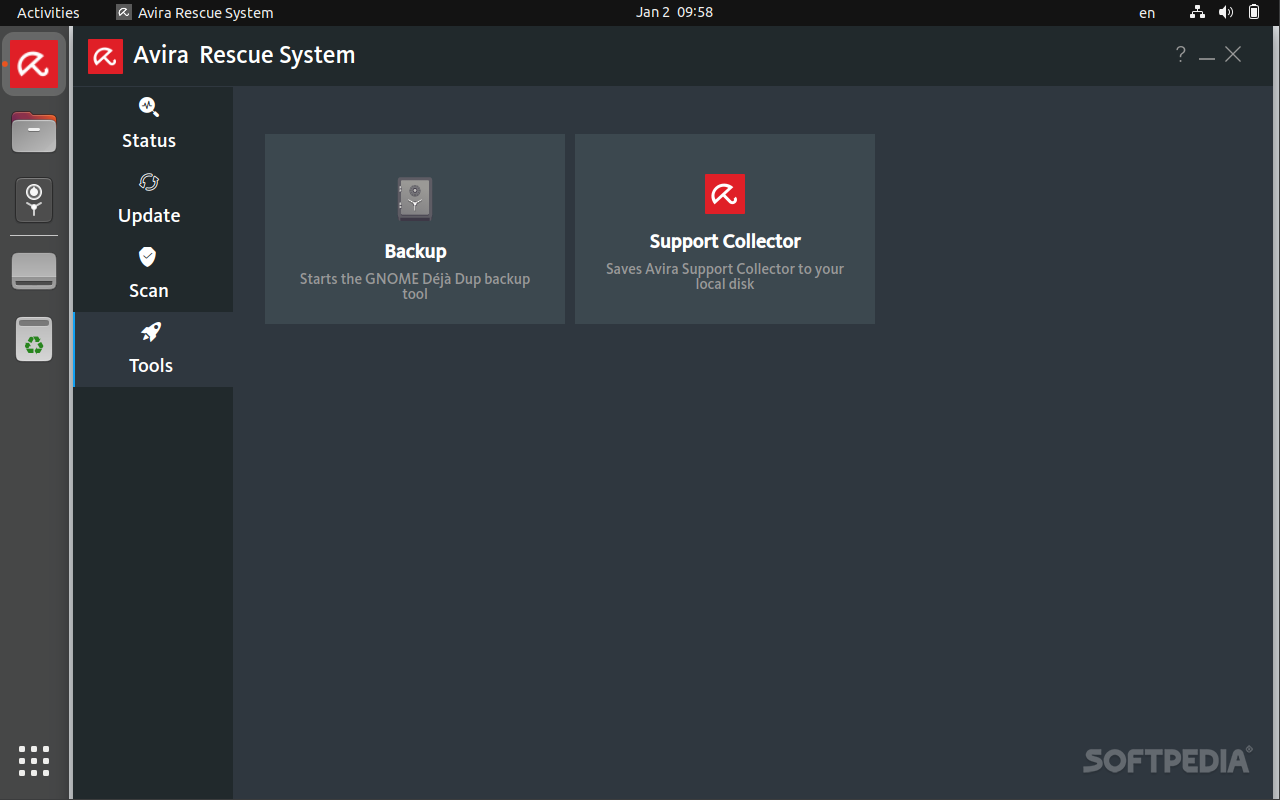
Task: Click the Avira logo in title bar
Action: [x=105, y=56]
